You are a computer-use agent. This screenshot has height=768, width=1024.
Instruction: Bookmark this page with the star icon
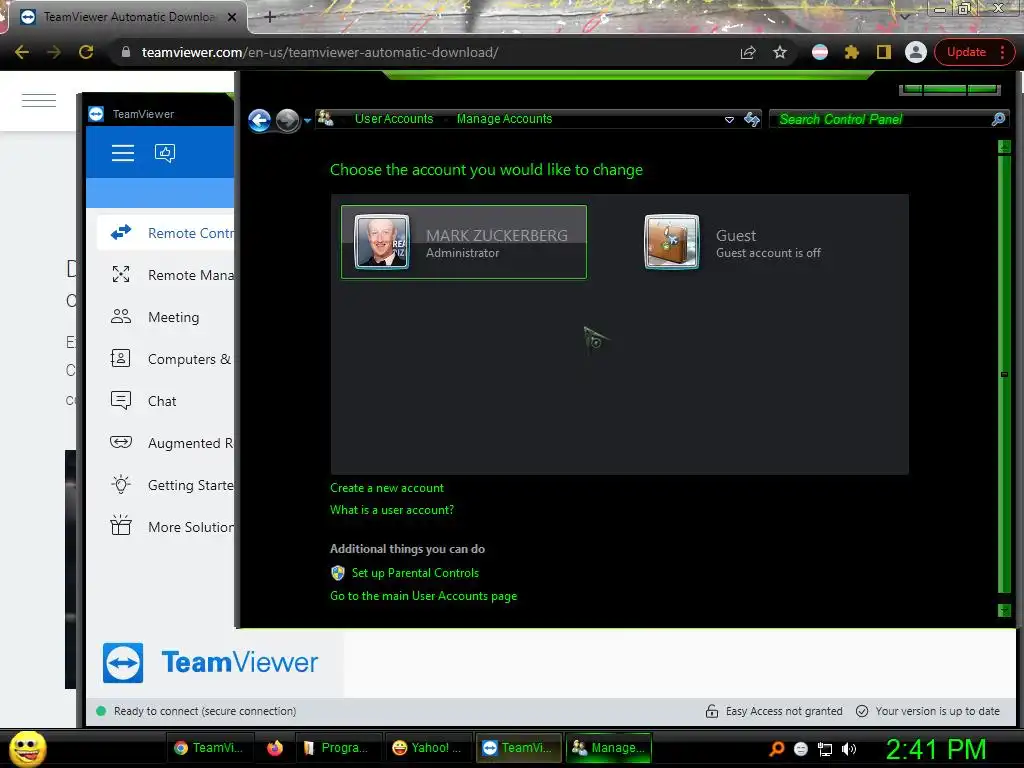click(x=780, y=52)
